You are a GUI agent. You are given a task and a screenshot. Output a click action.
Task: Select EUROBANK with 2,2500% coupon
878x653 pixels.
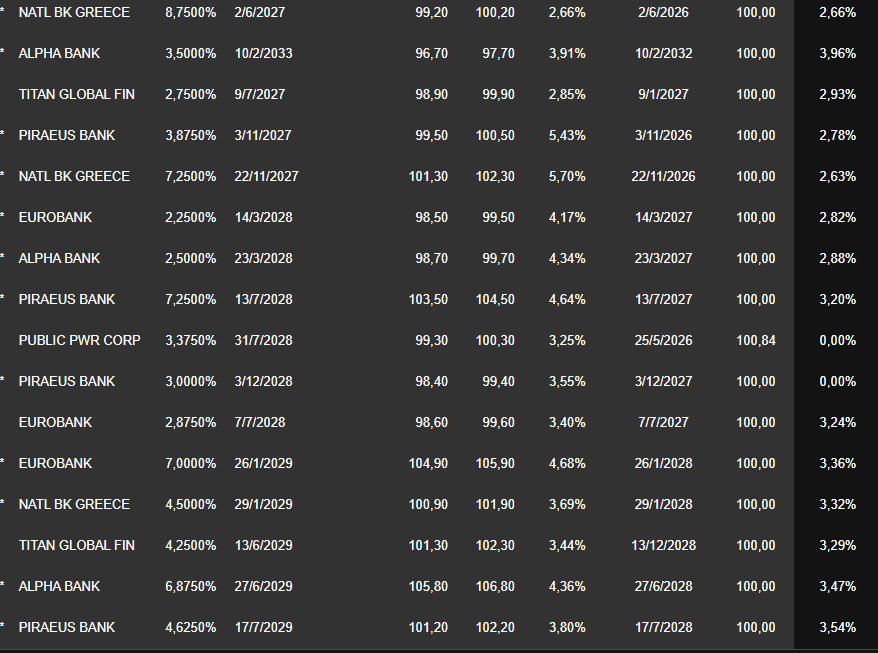pyautogui.click(x=55, y=217)
